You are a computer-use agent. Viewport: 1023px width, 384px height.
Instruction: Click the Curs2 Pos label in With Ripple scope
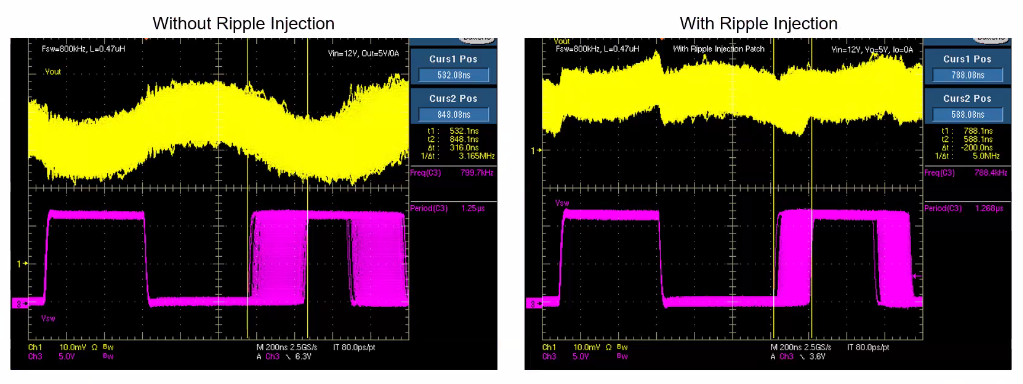[967, 98]
